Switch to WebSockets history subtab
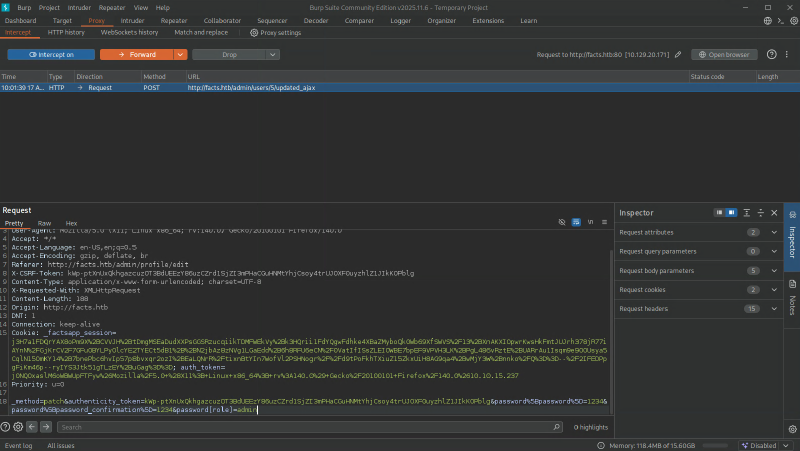 point(129,32)
